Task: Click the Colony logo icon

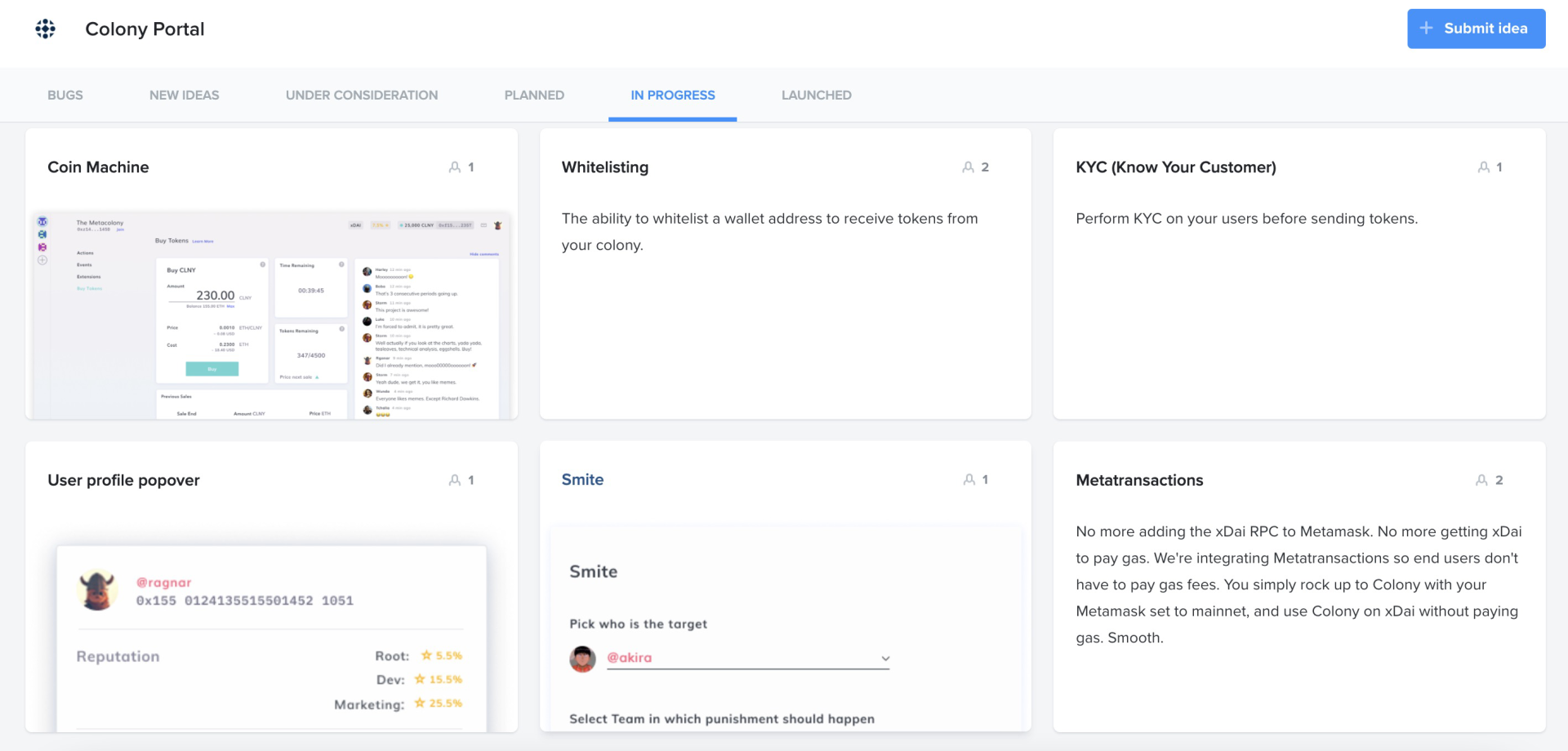Action: [x=46, y=29]
